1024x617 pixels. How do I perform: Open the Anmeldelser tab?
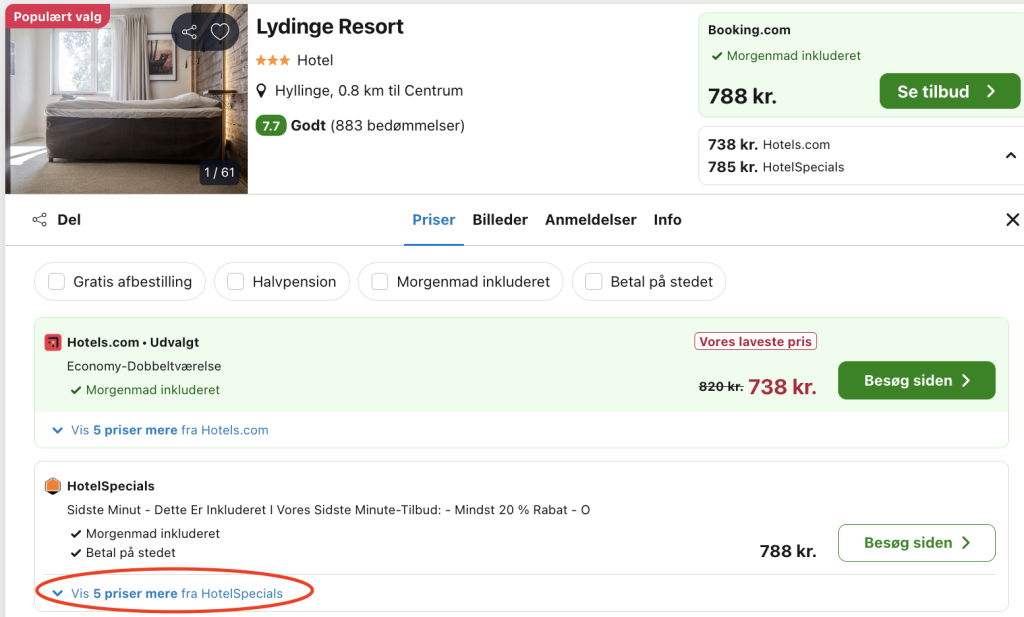click(x=590, y=220)
